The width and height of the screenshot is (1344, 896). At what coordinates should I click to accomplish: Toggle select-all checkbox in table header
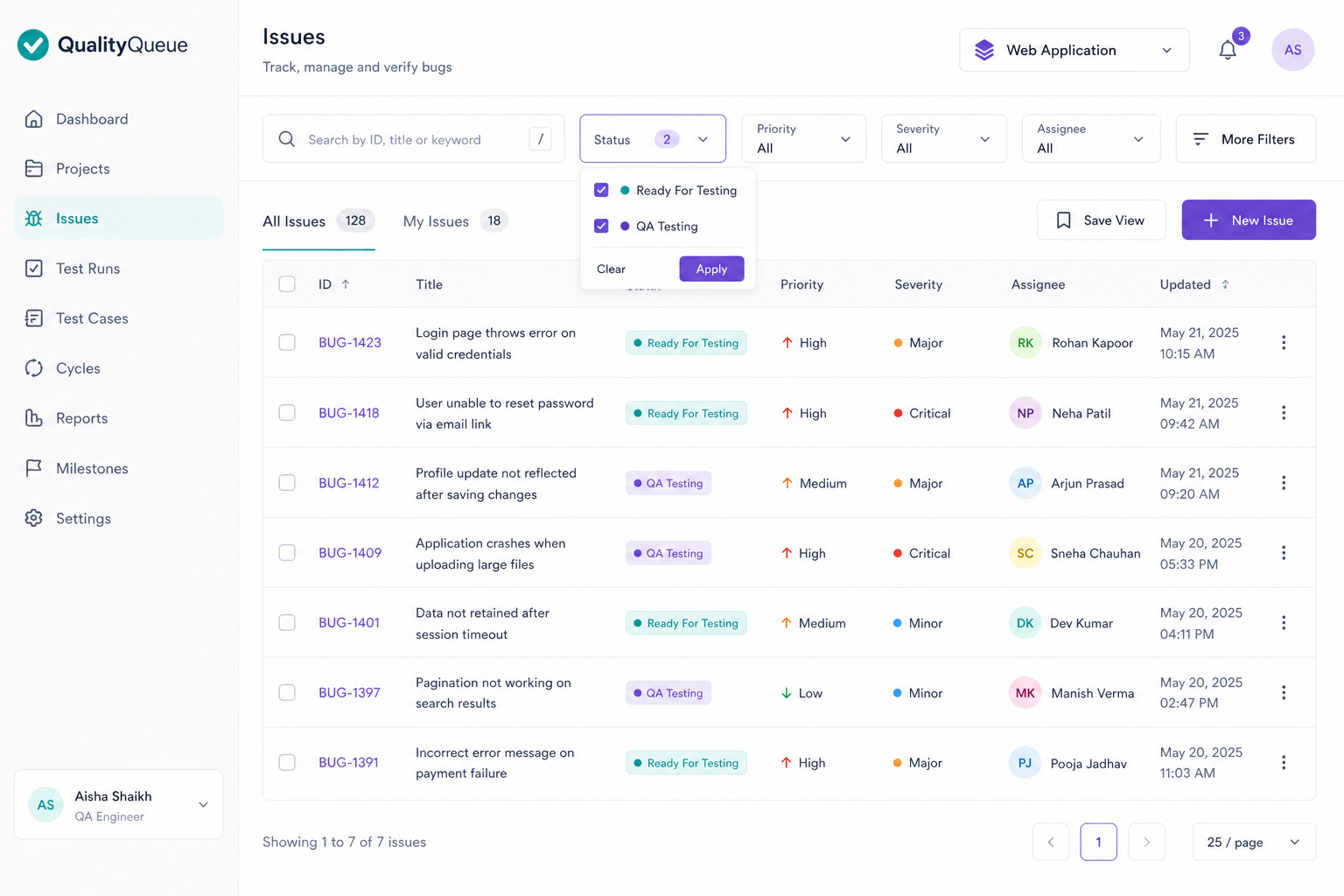point(287,284)
